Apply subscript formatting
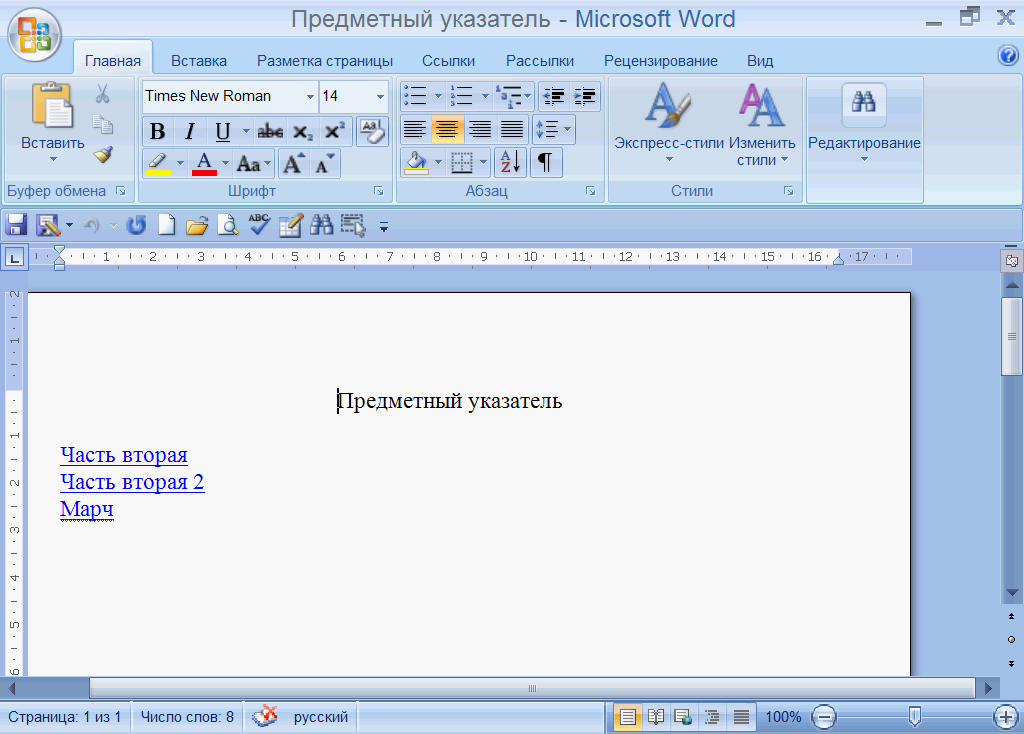This screenshot has width=1024, height=734. pos(302,132)
